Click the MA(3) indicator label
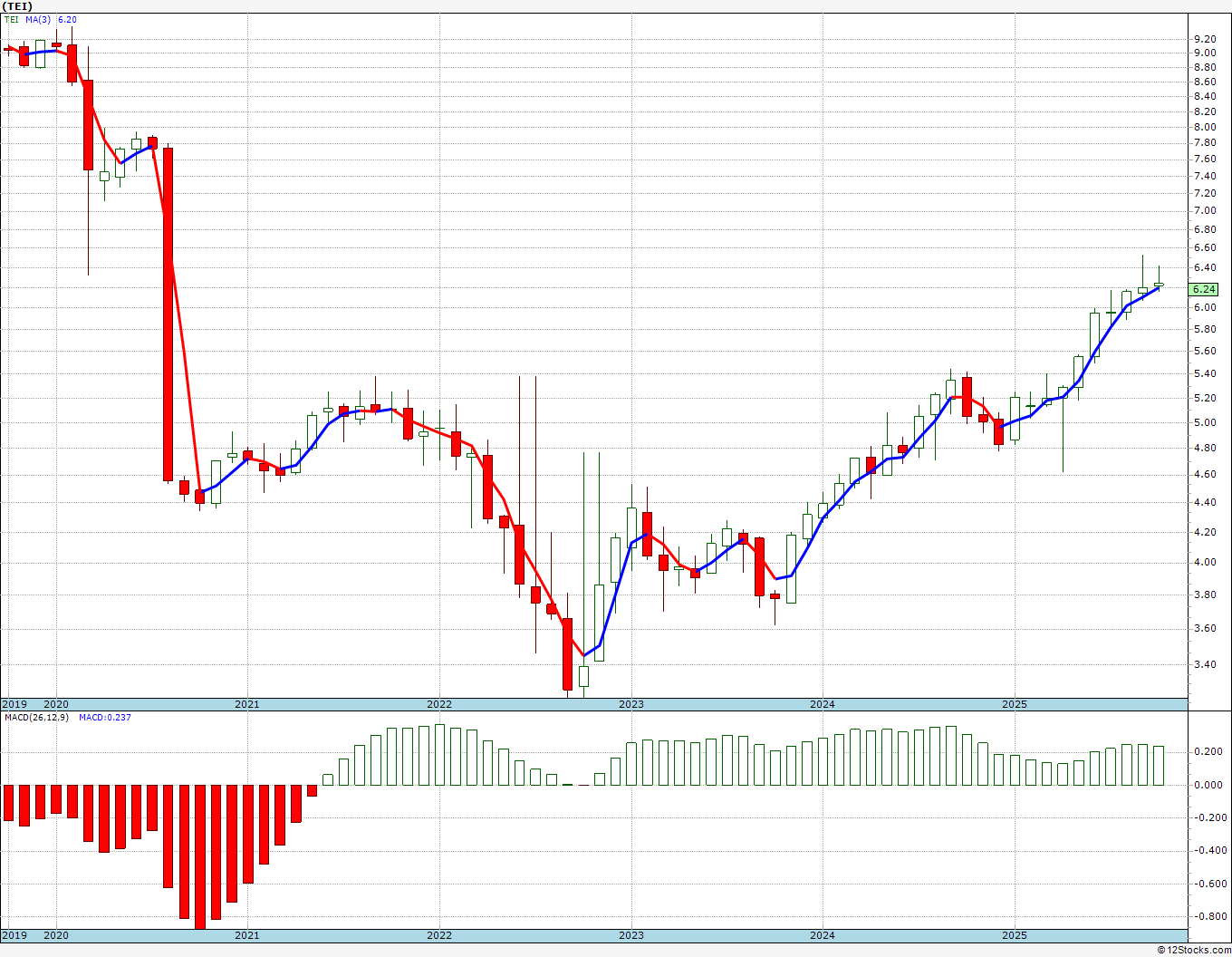The image size is (1232, 957). pos(38,19)
